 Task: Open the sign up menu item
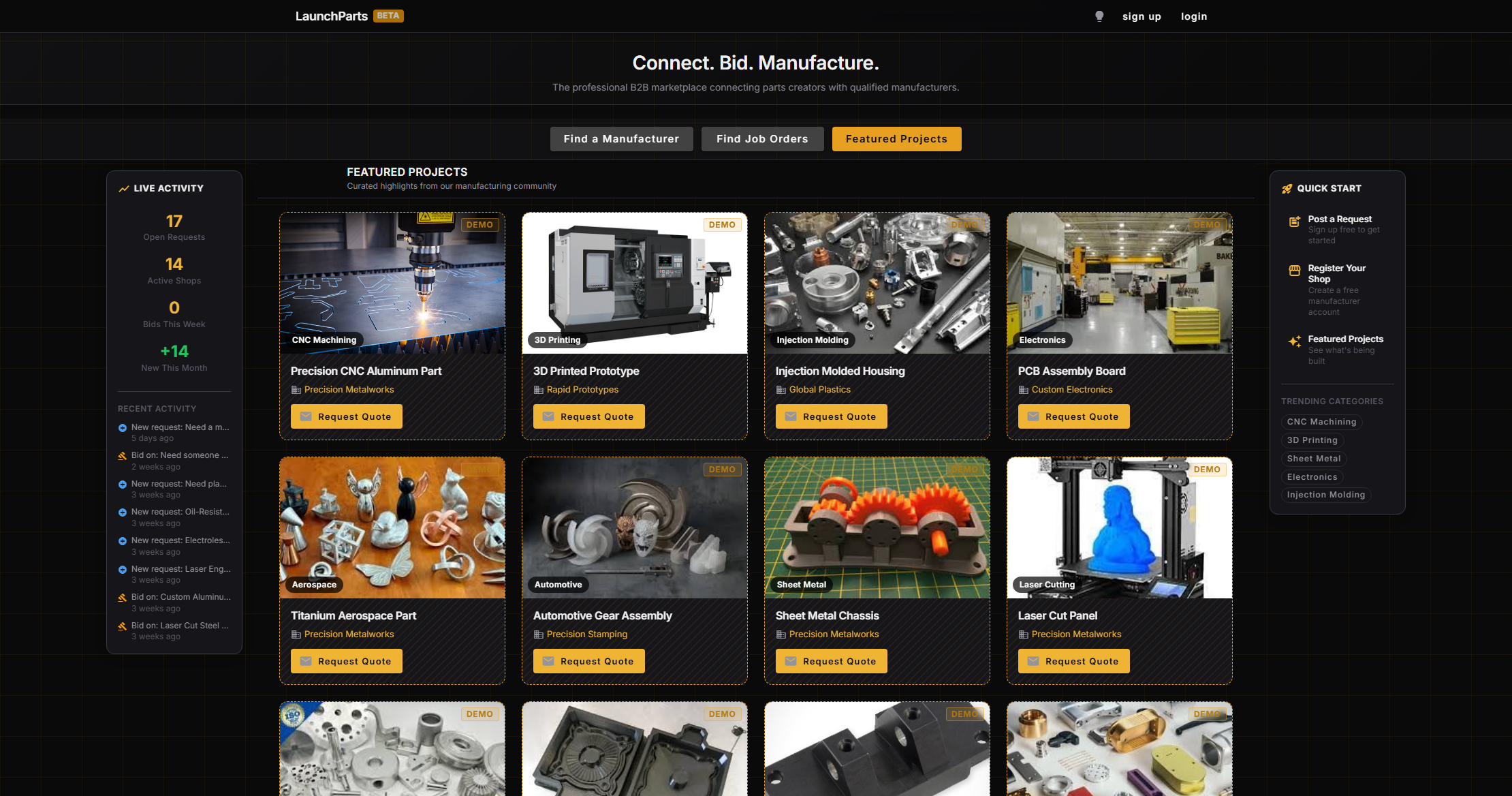(x=1141, y=16)
